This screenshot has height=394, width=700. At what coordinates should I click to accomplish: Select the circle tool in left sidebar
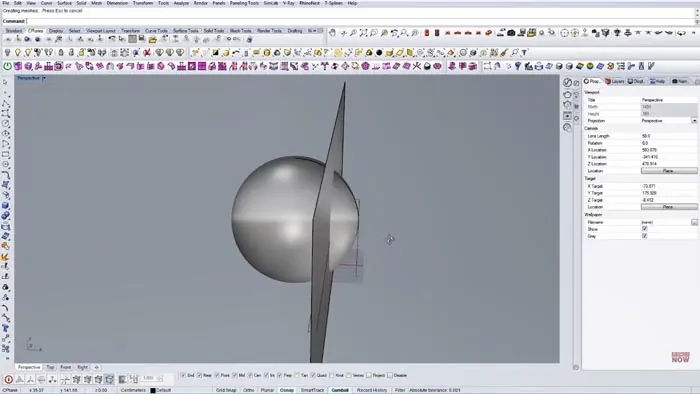5,124
